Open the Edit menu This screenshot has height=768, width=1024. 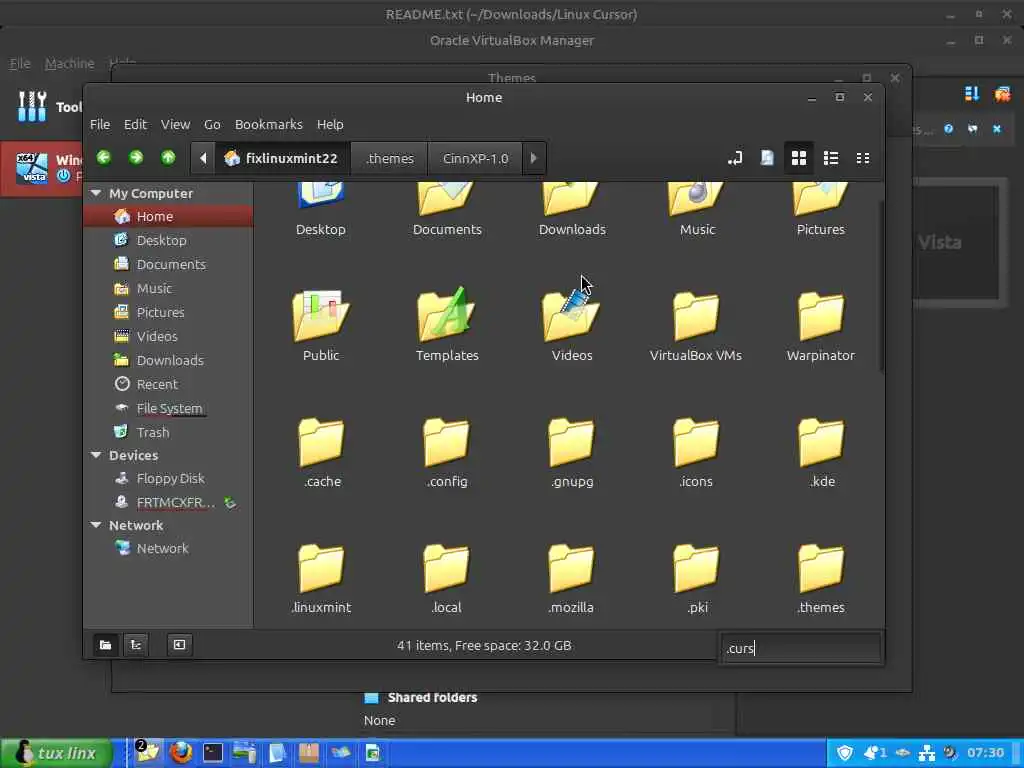[x=135, y=124]
